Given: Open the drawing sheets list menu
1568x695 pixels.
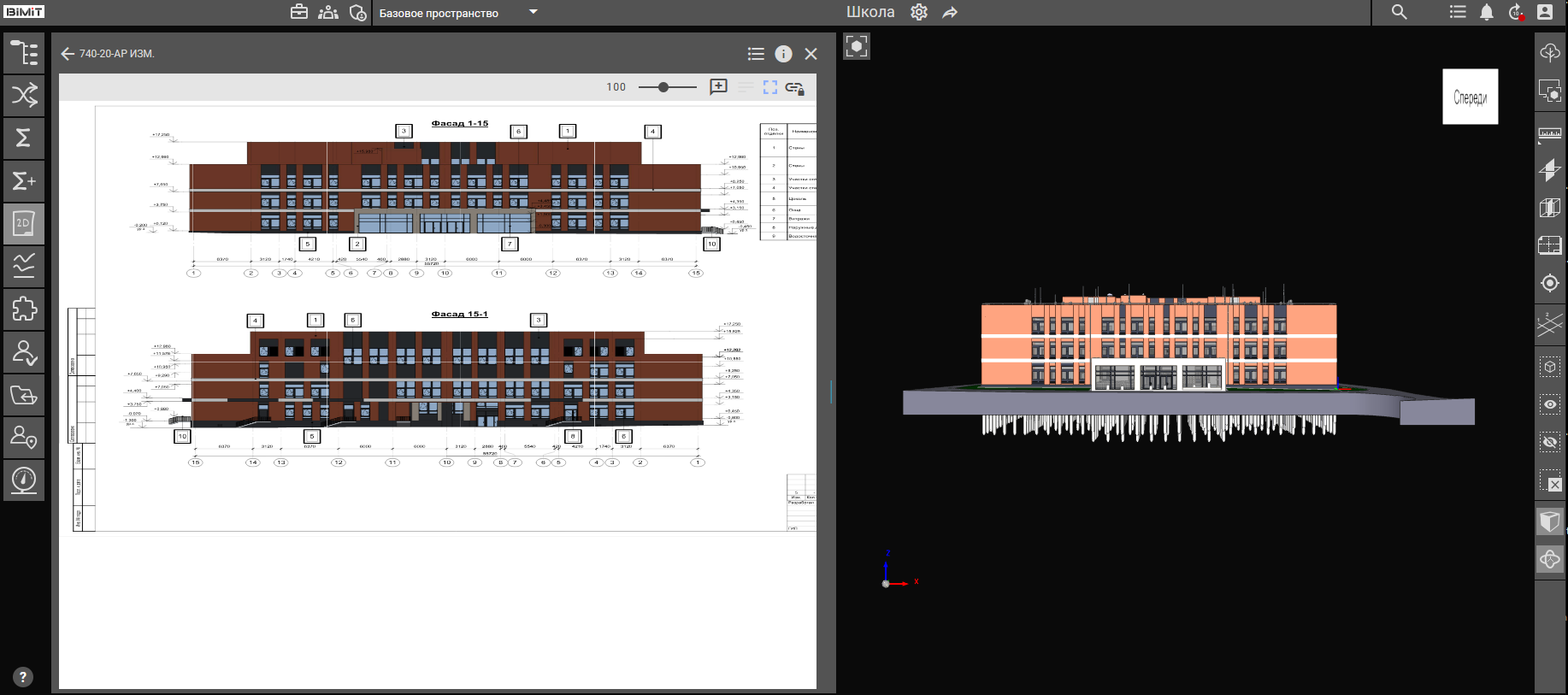Looking at the screenshot, I should pos(756,54).
